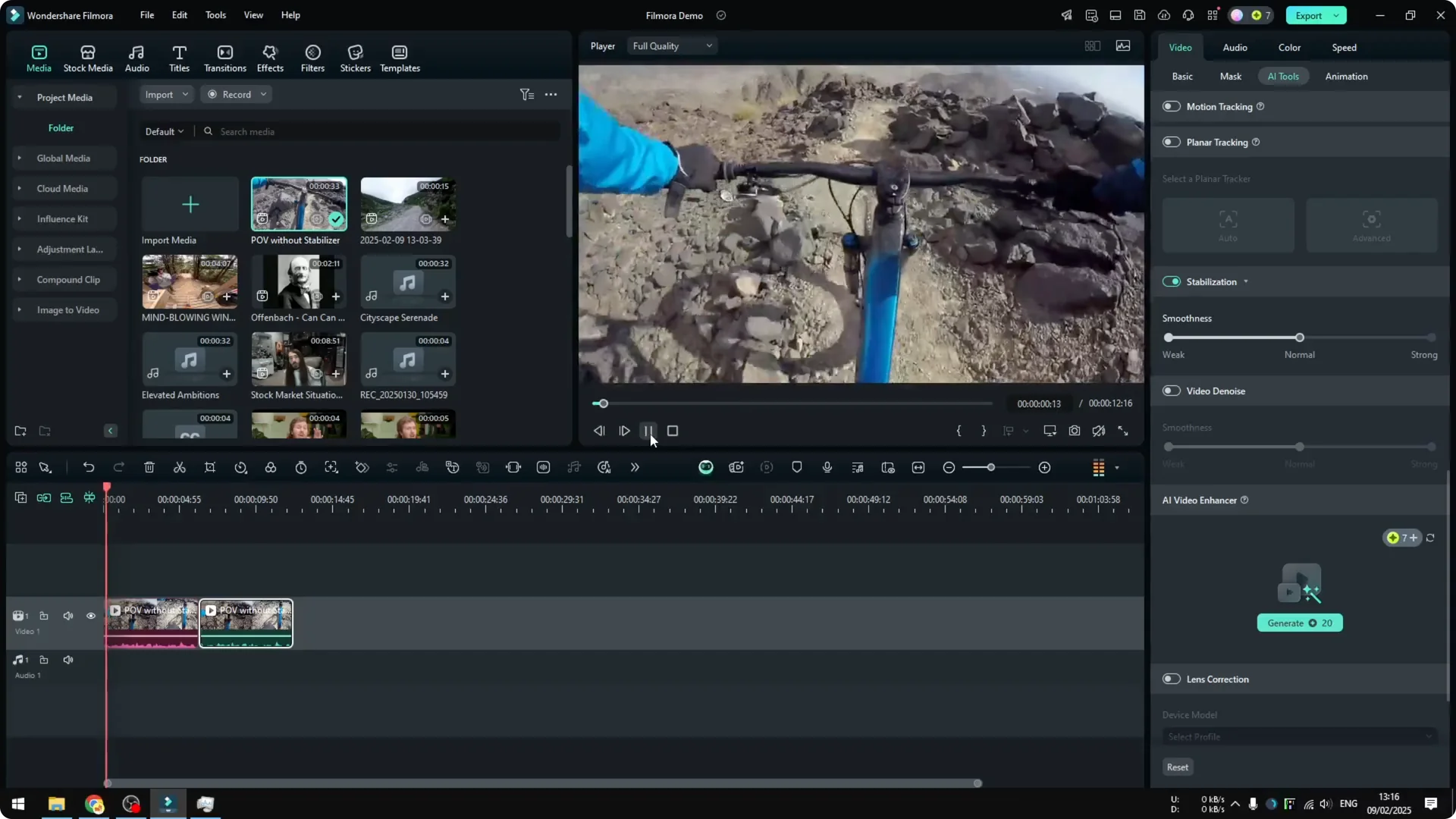Hide the Video 1 track
This screenshot has width=1456, height=819.
click(90, 616)
